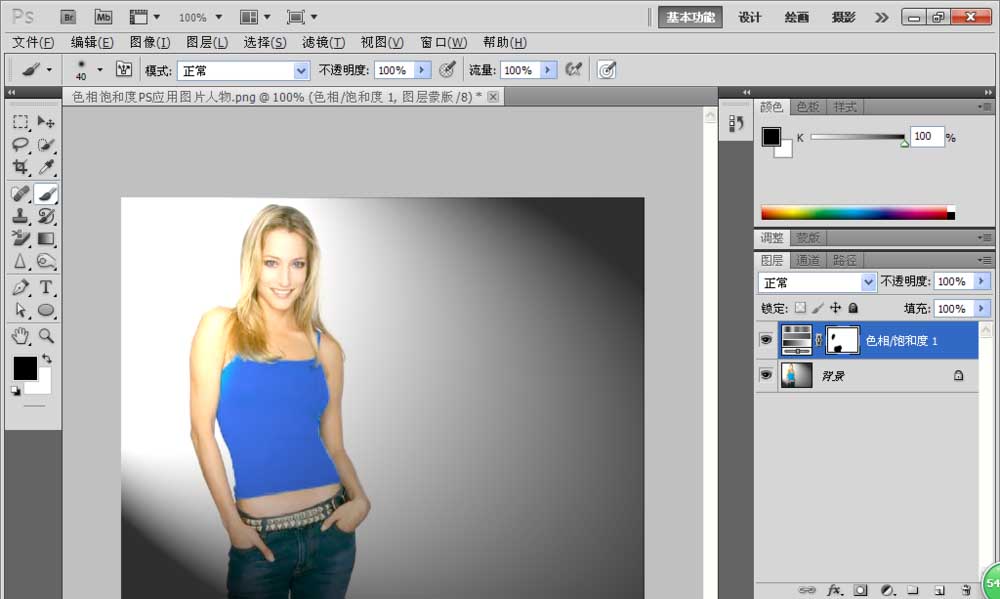
Task: Swap foreground and background colors in toolbox
Action: 47,359
